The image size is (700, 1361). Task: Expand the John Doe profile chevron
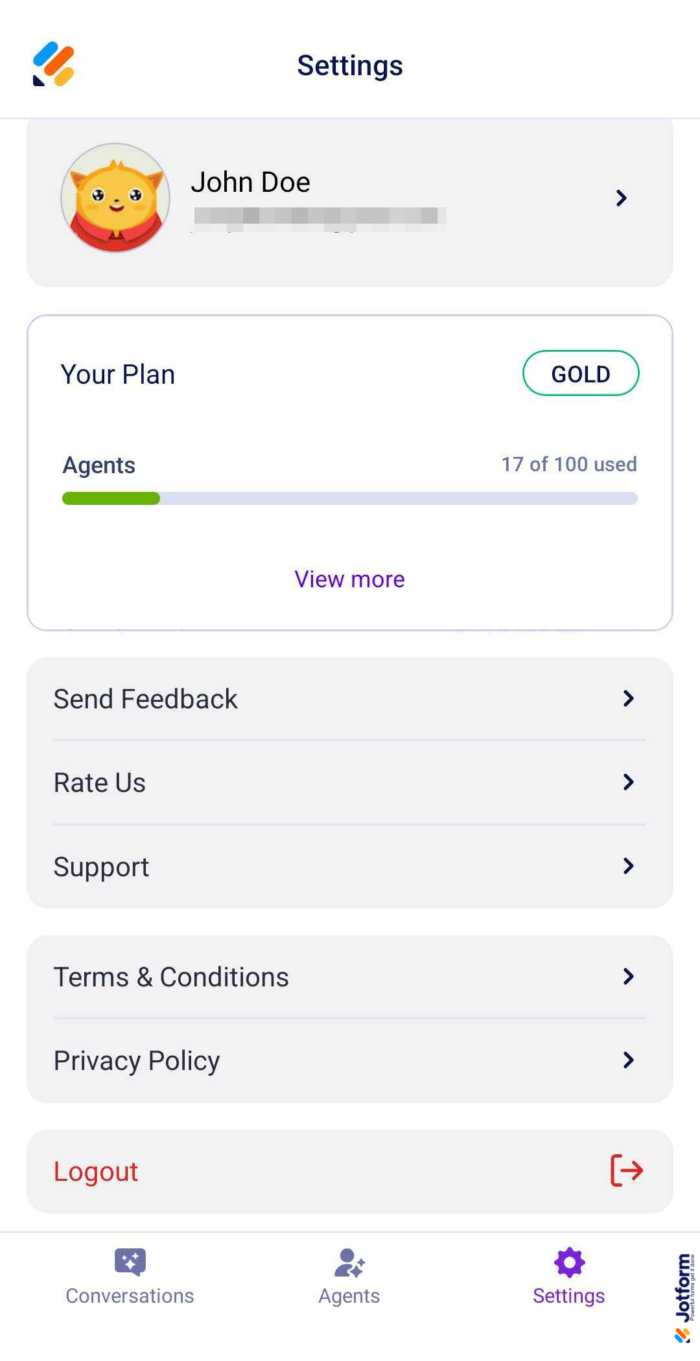[622, 198]
